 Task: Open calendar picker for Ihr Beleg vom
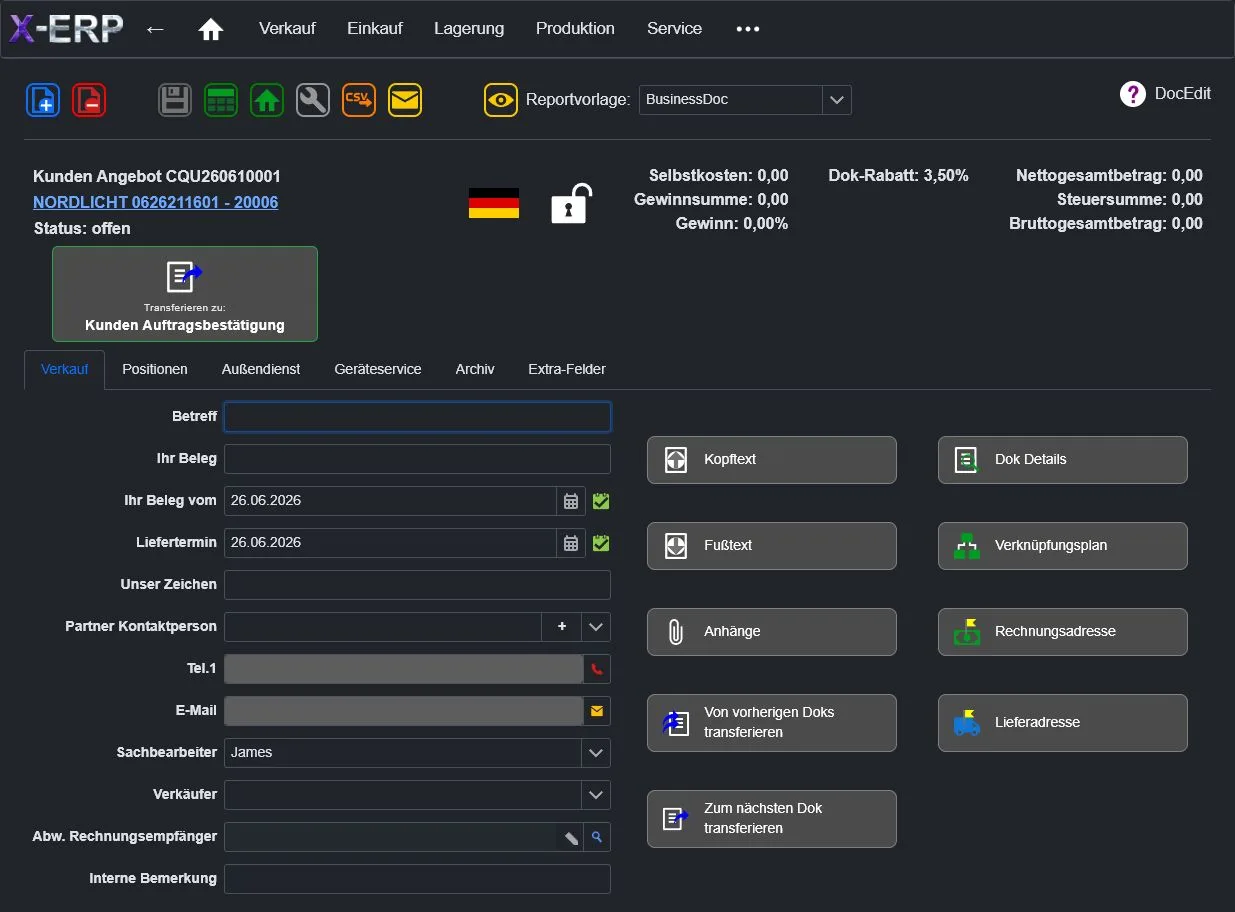click(x=571, y=501)
